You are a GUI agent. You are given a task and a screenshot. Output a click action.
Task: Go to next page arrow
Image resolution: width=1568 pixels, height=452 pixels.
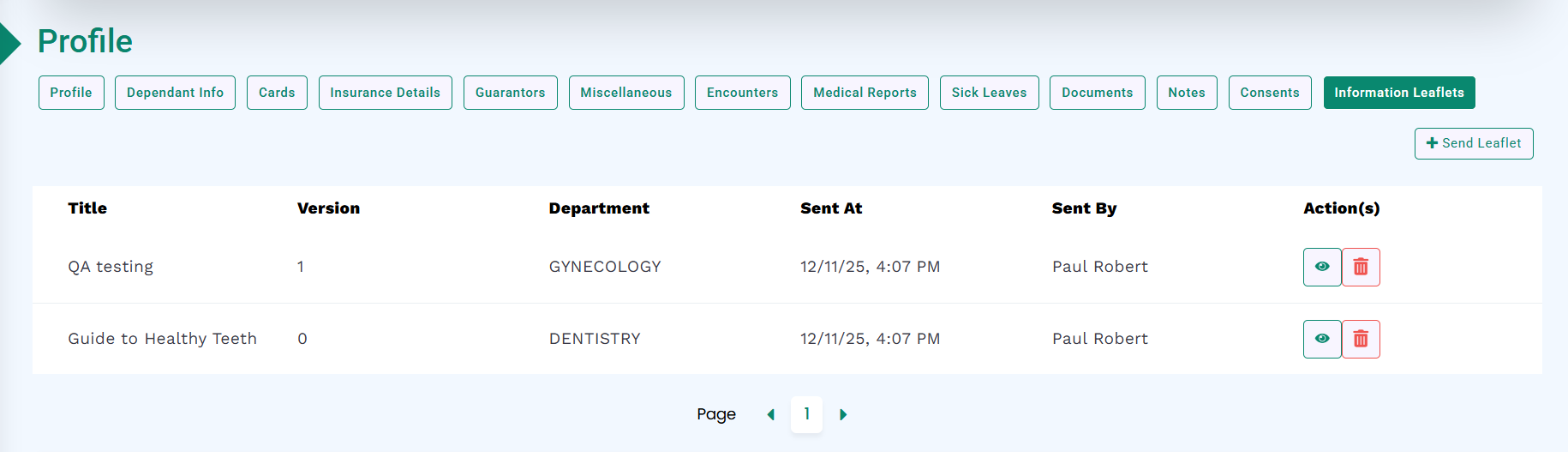[x=843, y=414]
